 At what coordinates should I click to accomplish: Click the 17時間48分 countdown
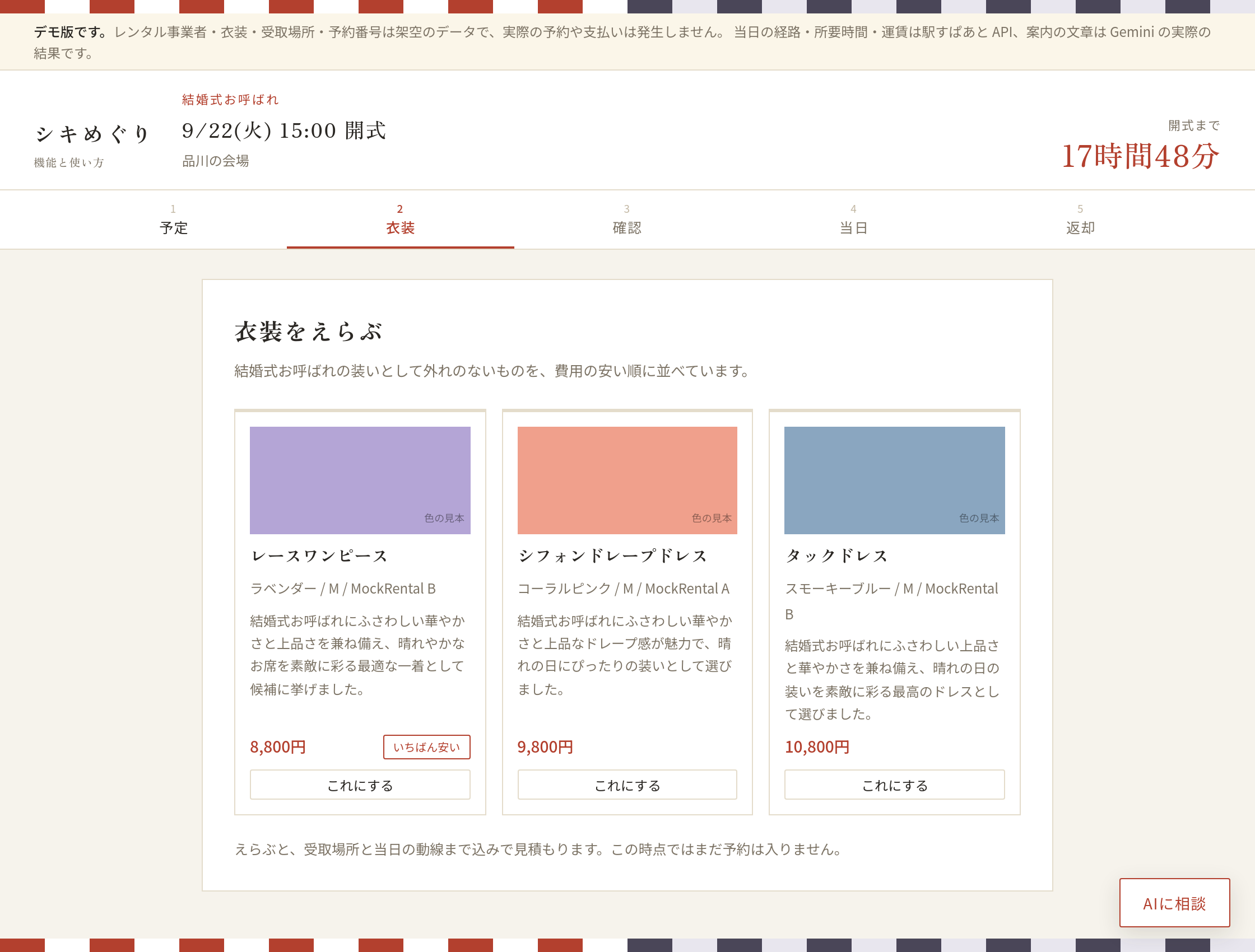tap(1140, 156)
